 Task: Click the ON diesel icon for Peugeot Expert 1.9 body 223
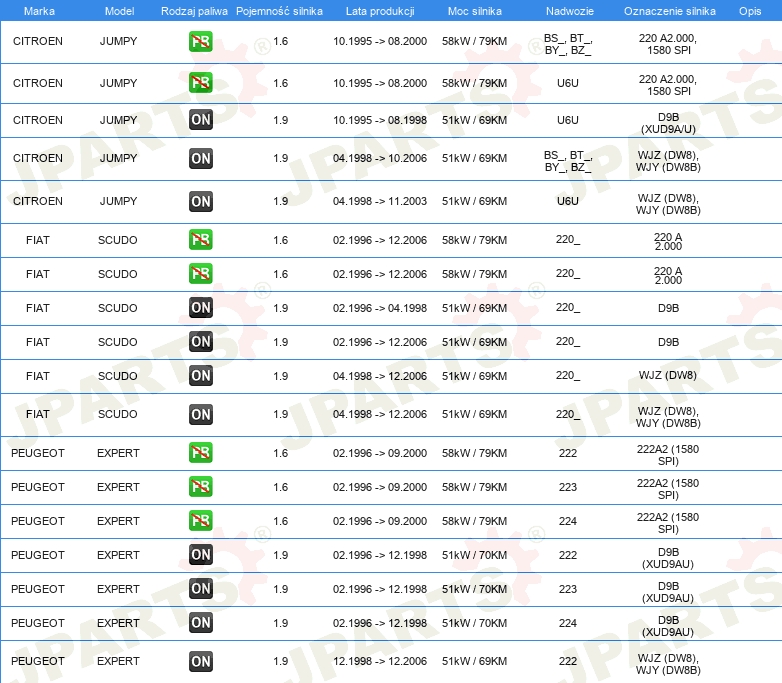pos(201,589)
